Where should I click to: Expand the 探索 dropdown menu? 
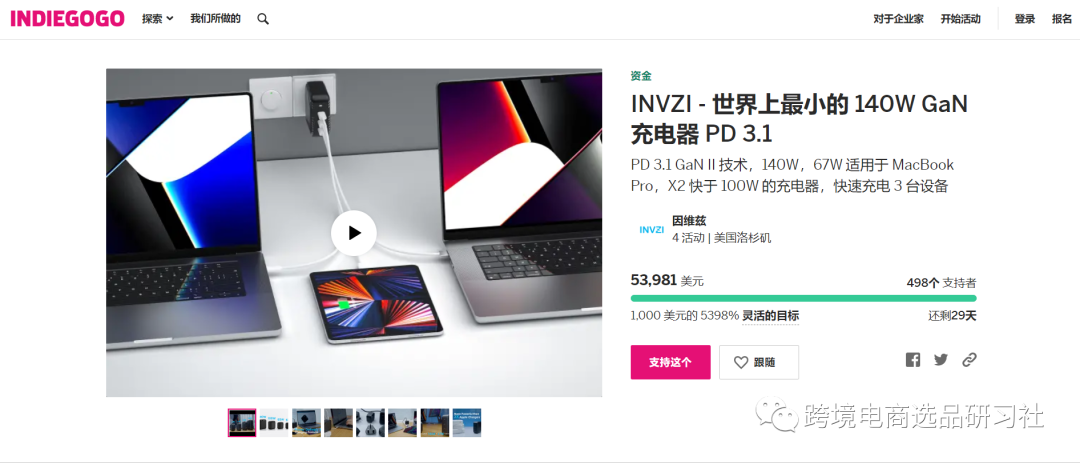pyautogui.click(x=158, y=19)
